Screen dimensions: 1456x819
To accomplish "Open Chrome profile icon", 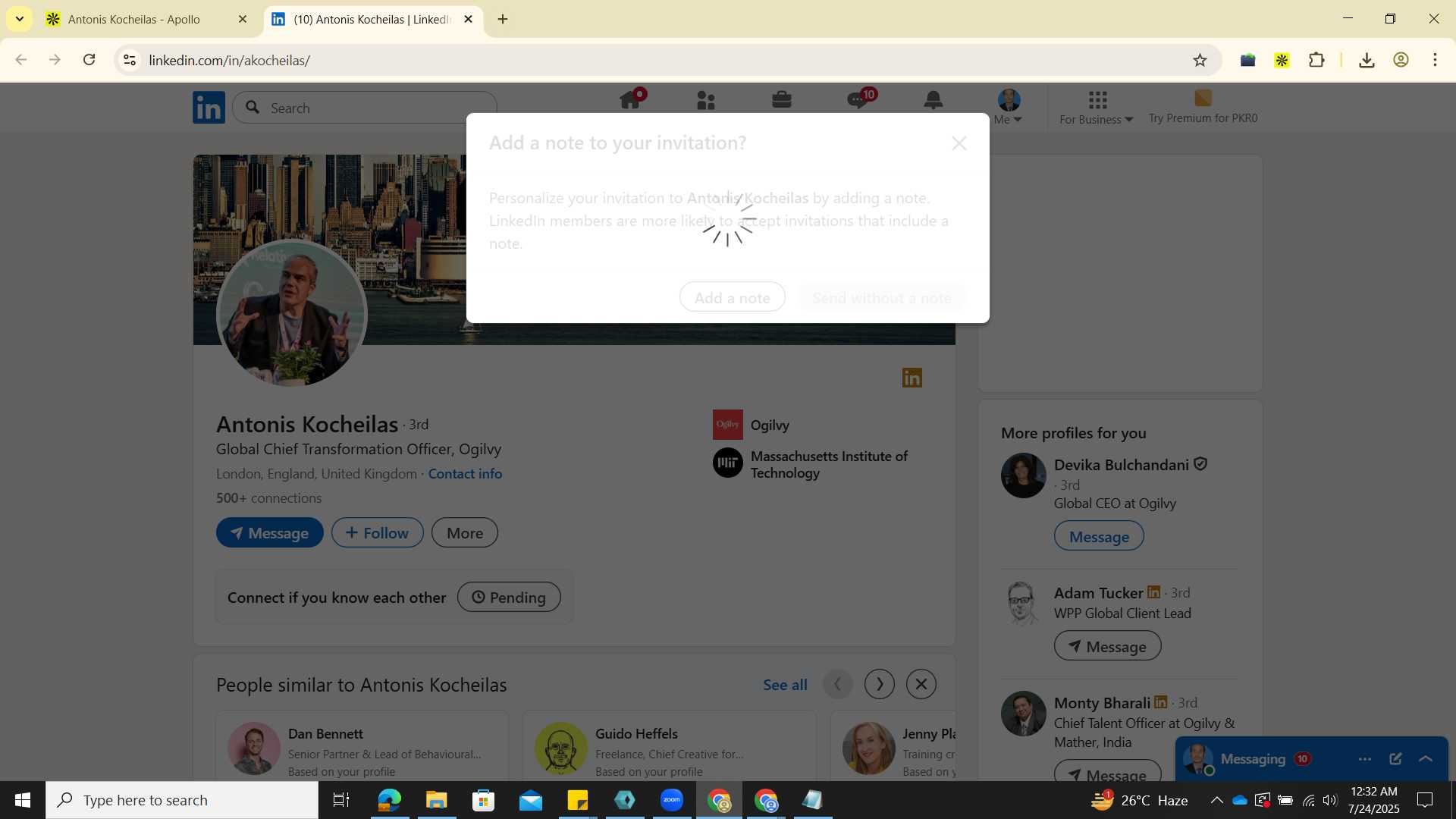I will [x=1401, y=60].
